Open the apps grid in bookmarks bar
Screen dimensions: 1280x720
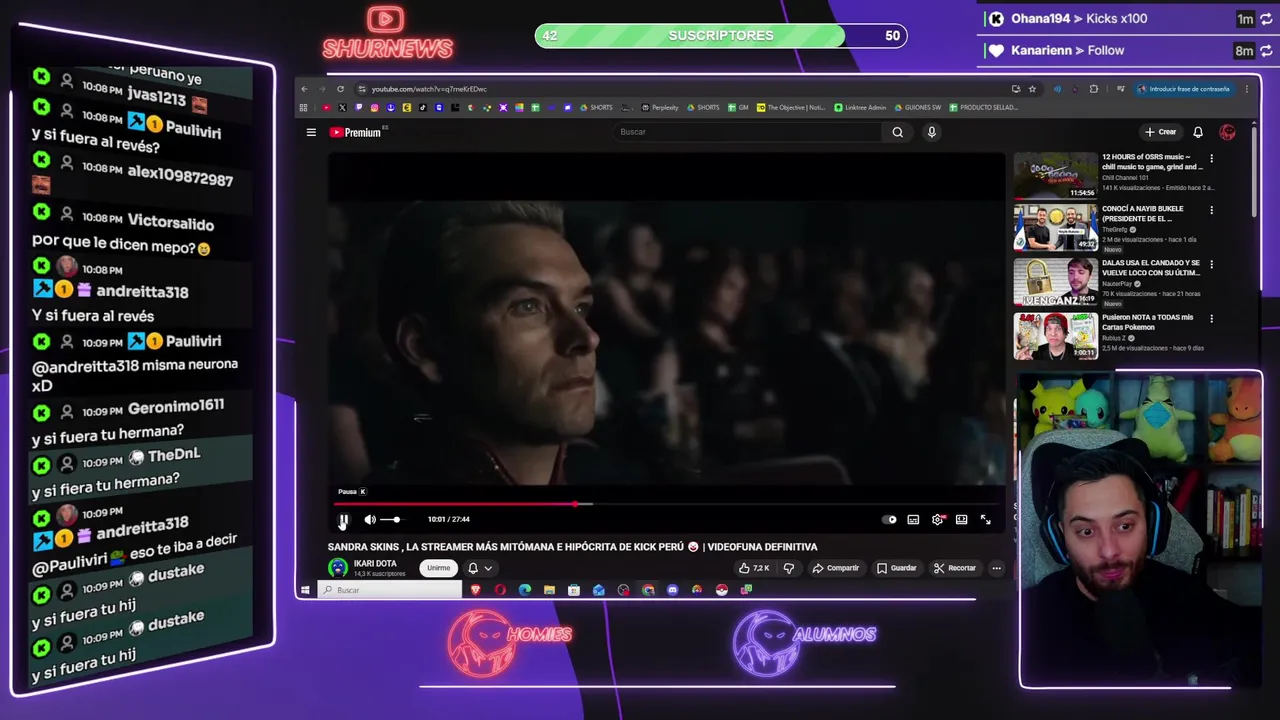[303, 107]
